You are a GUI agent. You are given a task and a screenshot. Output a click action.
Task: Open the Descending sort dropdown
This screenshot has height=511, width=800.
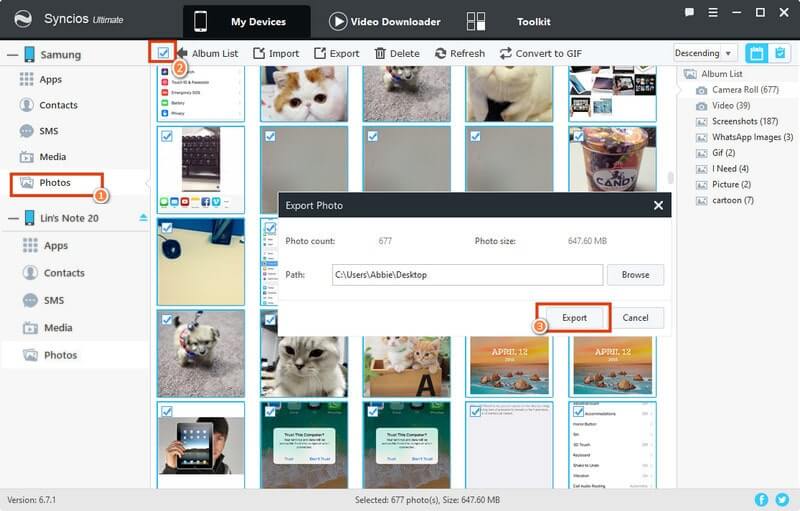[704, 53]
